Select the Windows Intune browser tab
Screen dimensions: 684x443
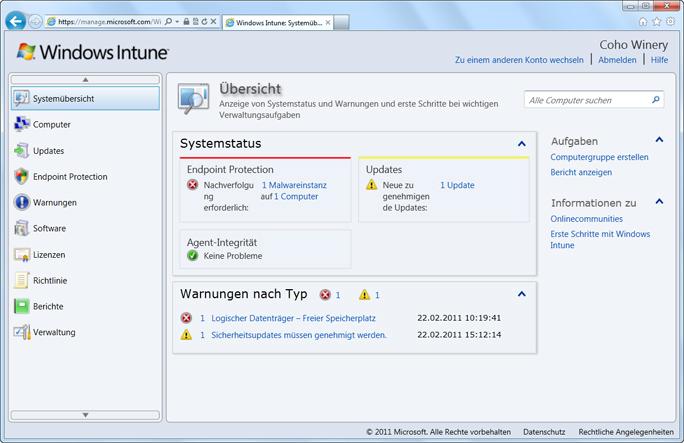point(278,23)
